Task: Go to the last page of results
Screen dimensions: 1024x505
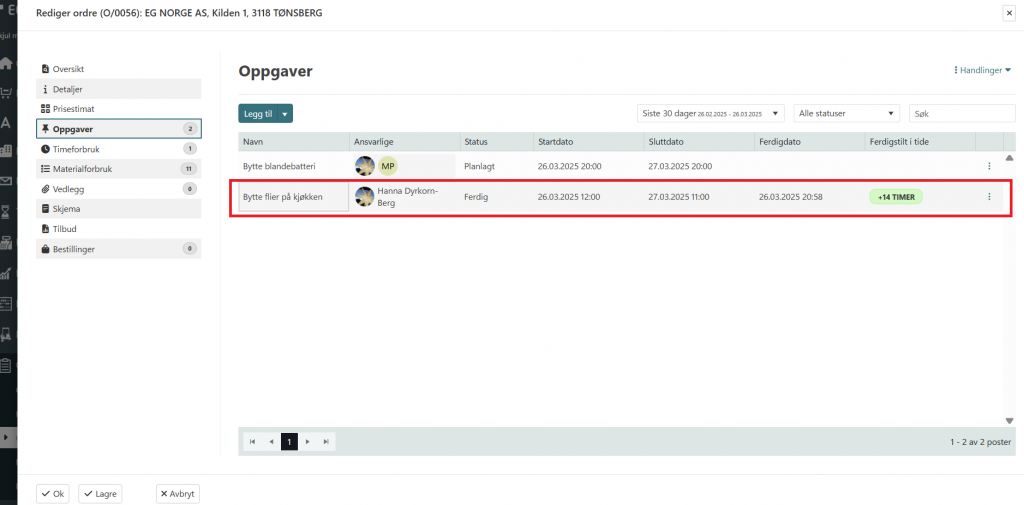Action: point(326,441)
